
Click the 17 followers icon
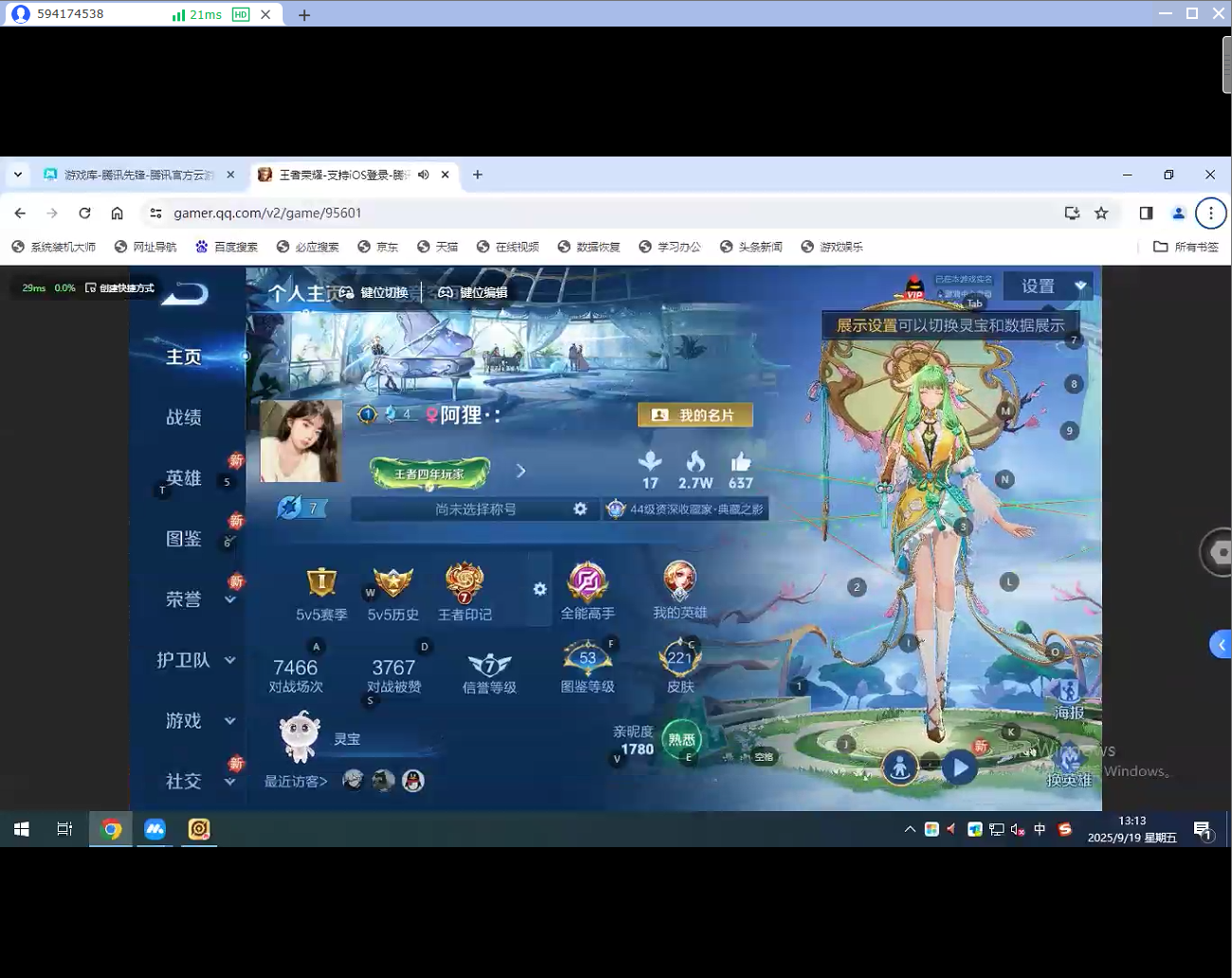click(x=650, y=462)
